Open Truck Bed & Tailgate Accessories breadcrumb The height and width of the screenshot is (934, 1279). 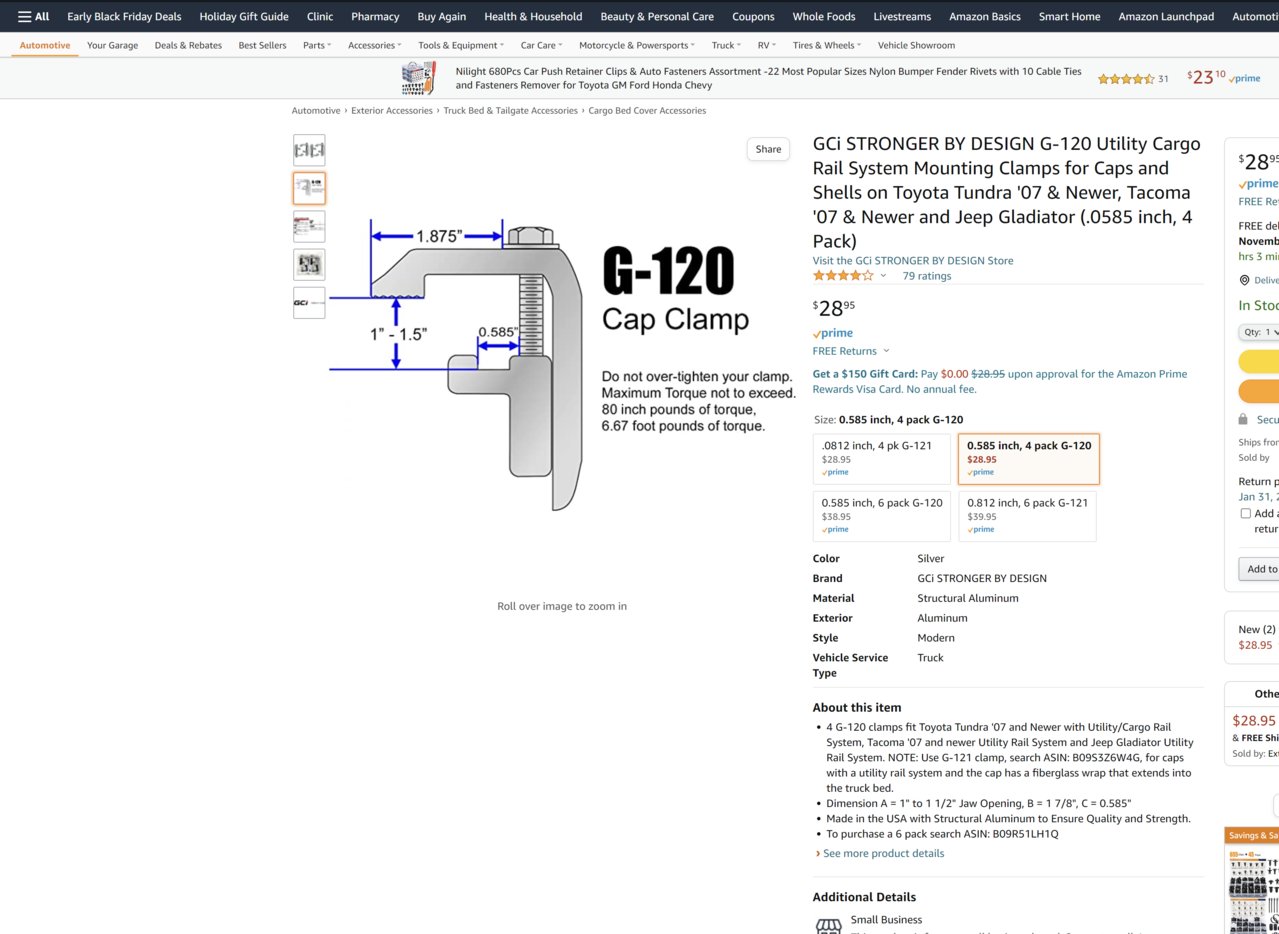[511, 111]
